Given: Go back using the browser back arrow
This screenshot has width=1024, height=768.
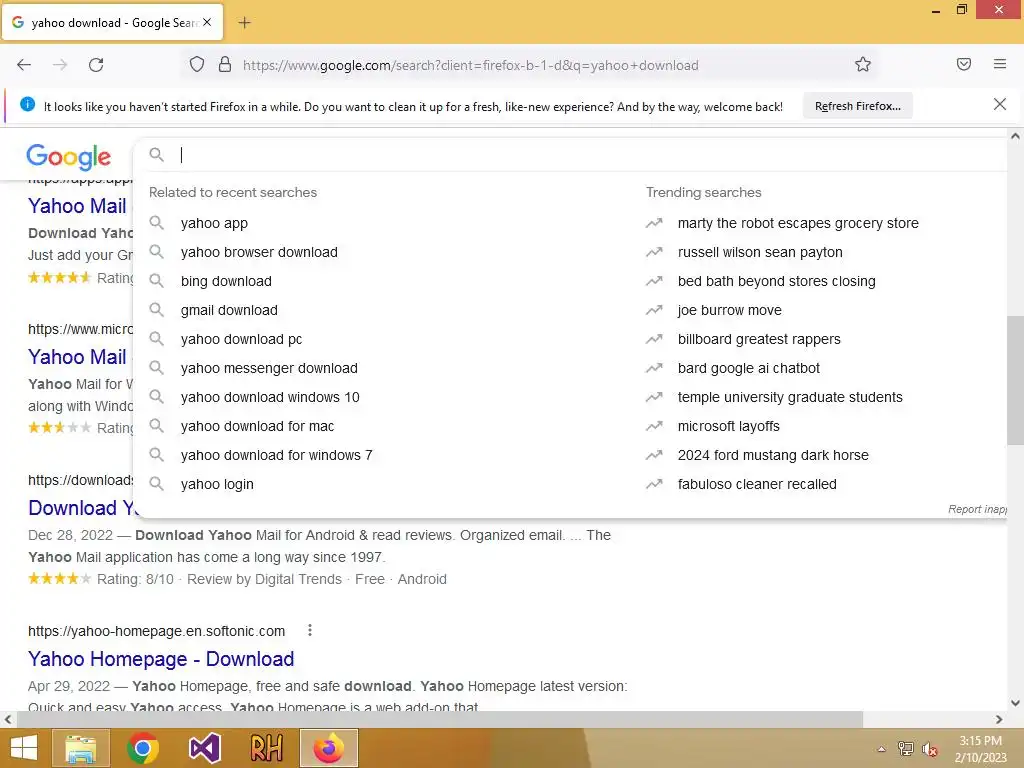Looking at the screenshot, I should (24, 65).
